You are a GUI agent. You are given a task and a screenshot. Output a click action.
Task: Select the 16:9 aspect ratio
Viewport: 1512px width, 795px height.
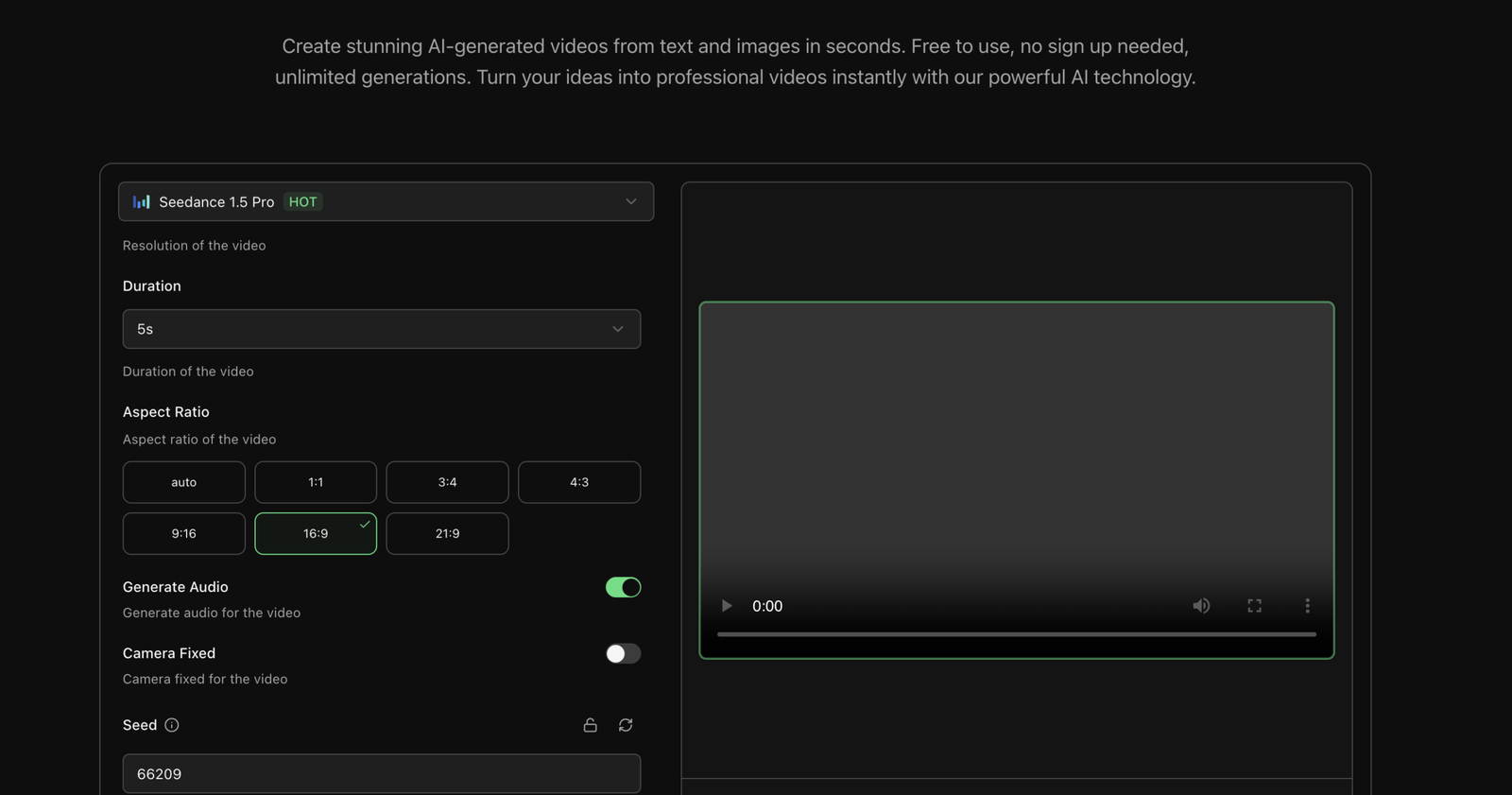316,533
